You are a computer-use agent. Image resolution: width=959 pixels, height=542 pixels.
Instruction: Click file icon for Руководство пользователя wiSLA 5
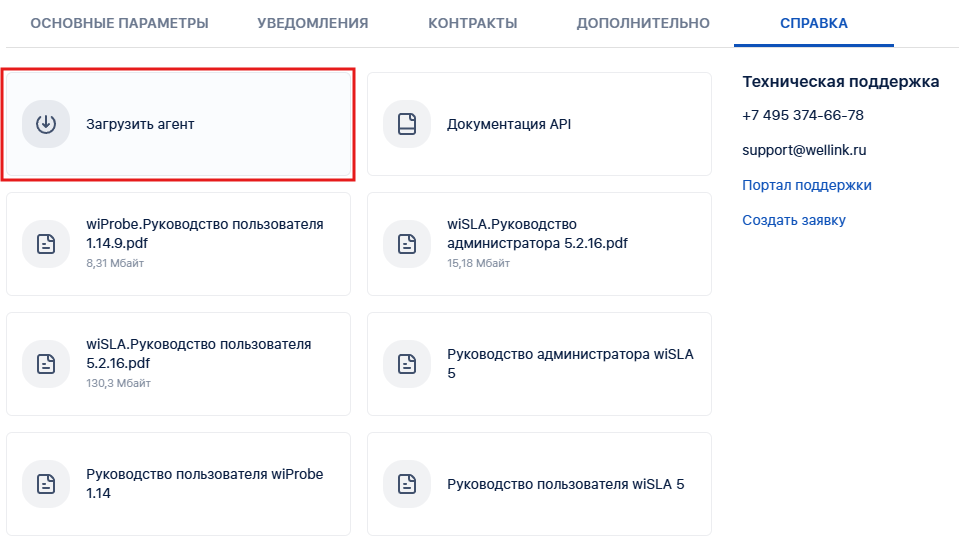coord(407,484)
